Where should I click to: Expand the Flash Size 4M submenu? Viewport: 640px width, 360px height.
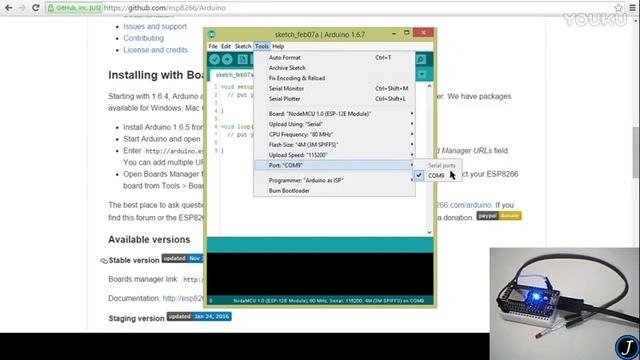pos(334,144)
